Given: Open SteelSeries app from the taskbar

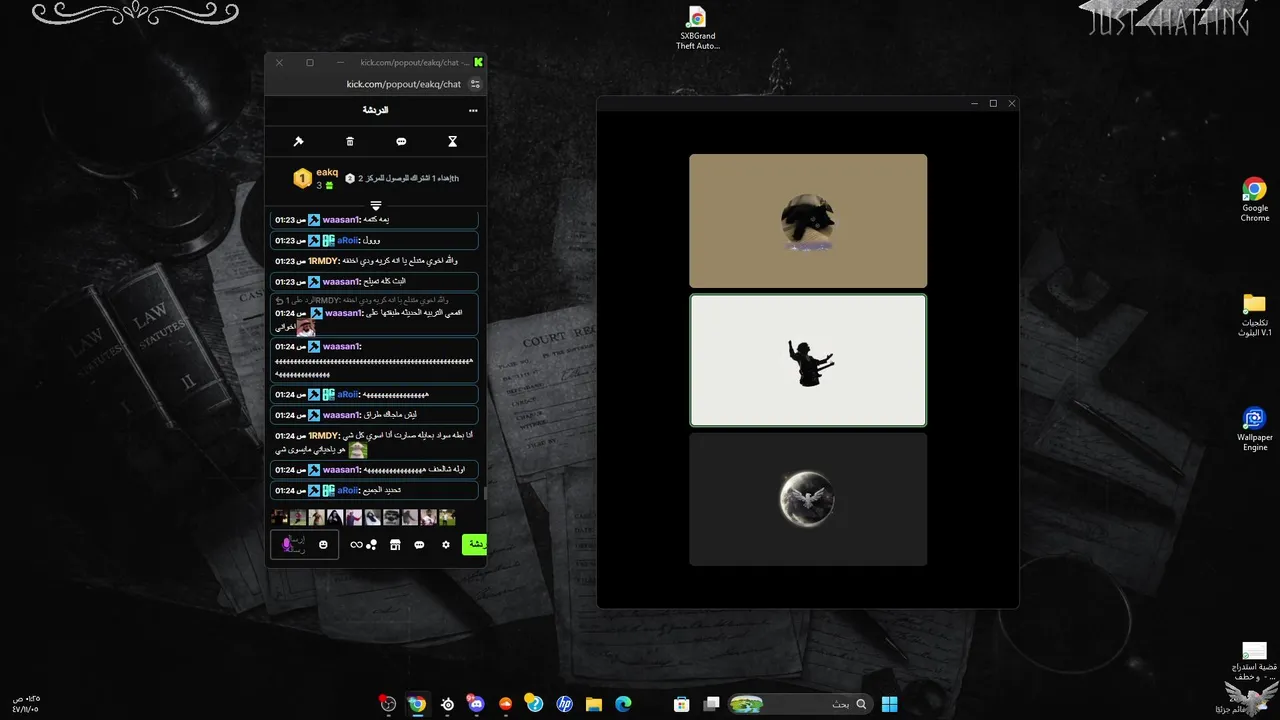Looking at the screenshot, I should [x=447, y=704].
